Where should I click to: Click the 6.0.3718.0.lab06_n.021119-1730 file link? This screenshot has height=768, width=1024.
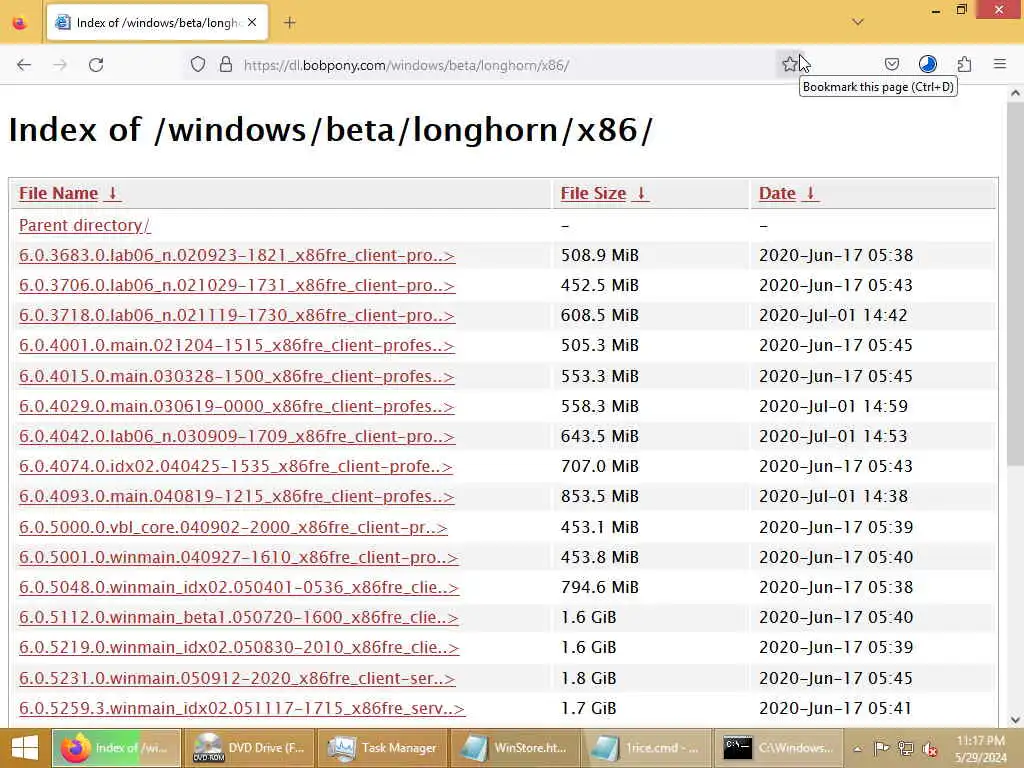point(236,315)
